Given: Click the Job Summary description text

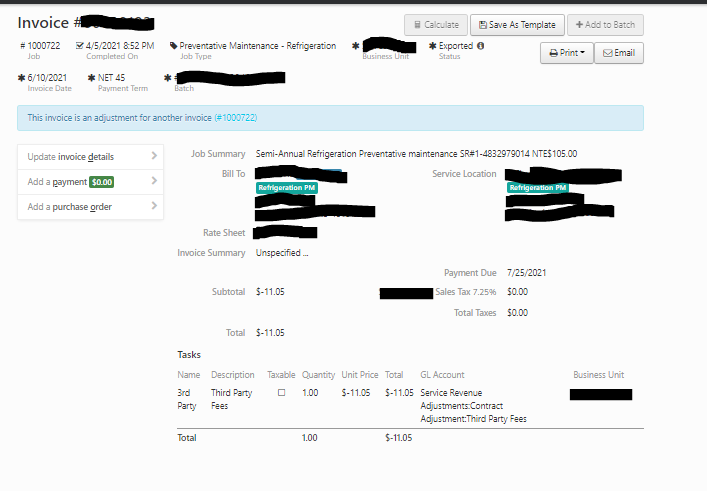Looking at the screenshot, I should [416, 154].
